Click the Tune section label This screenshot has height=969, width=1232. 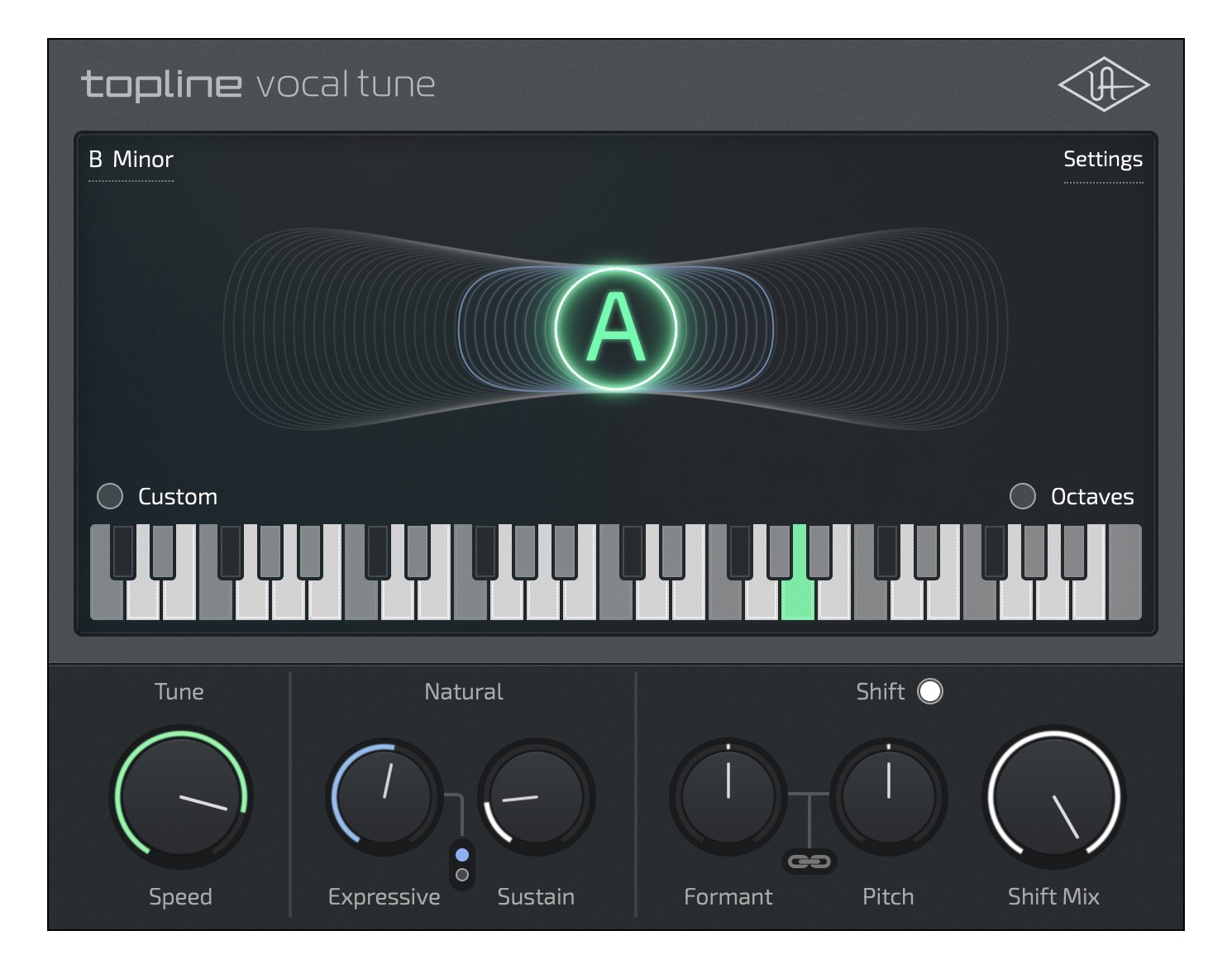[x=179, y=691]
